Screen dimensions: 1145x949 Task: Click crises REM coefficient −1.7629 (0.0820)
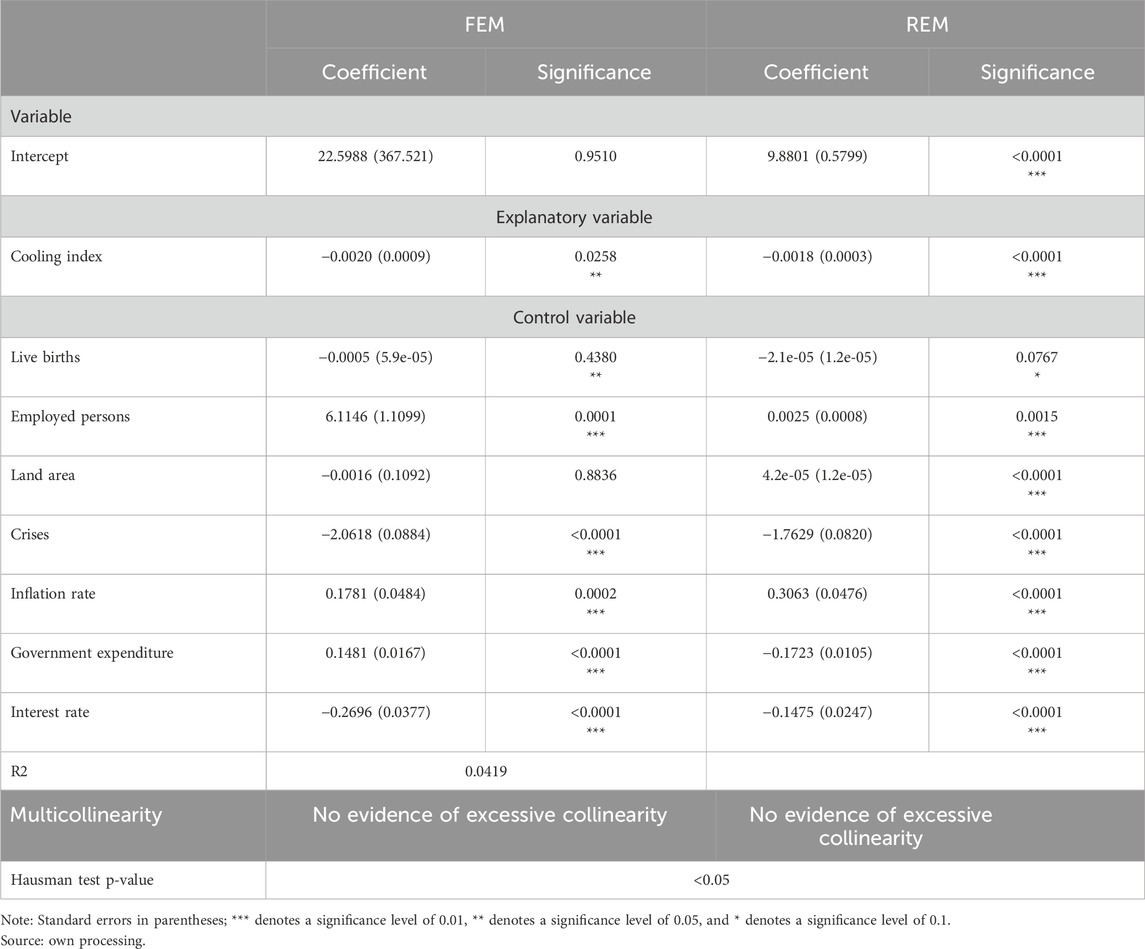click(x=817, y=534)
